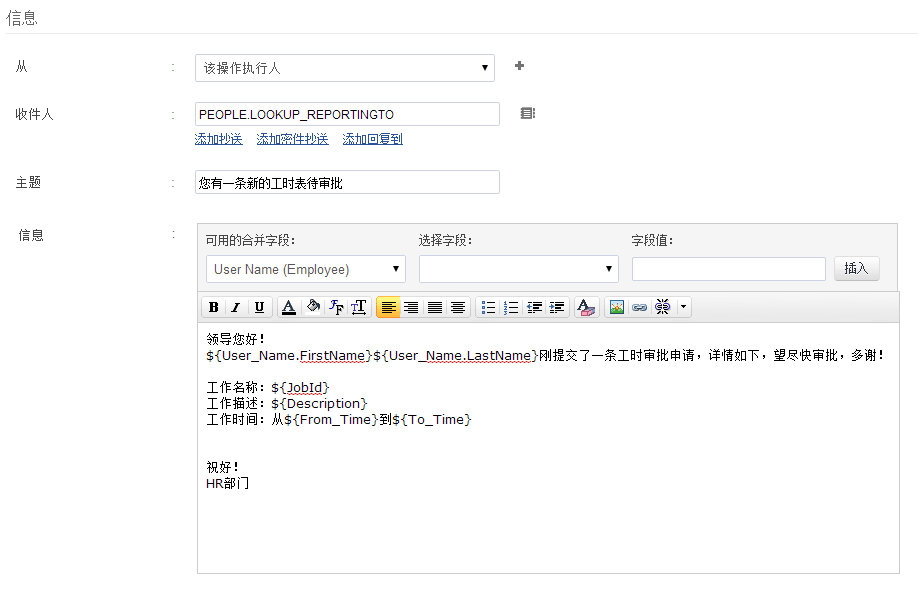Expand the 从 sender dropdown

pos(344,68)
